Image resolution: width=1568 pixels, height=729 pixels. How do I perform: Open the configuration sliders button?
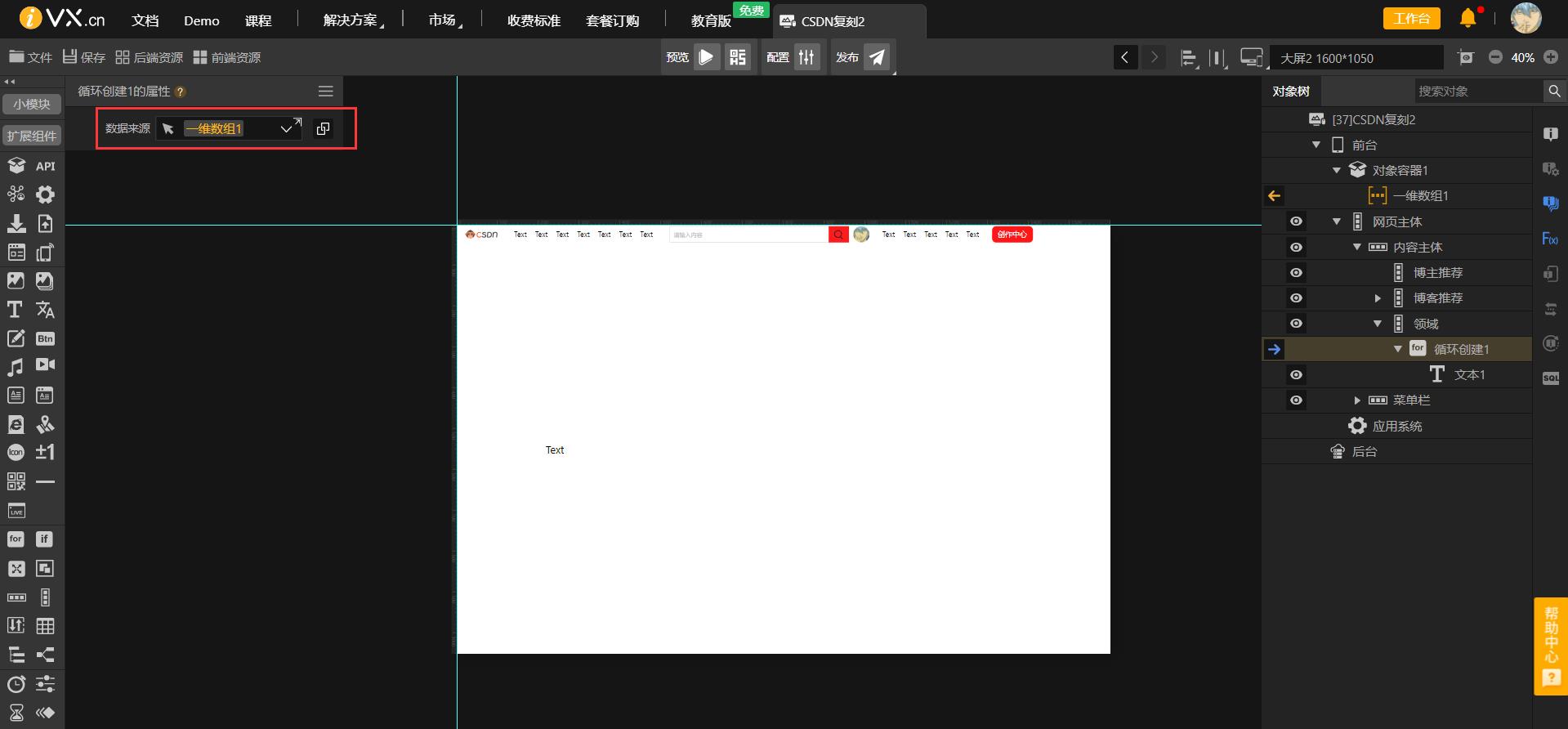806,57
